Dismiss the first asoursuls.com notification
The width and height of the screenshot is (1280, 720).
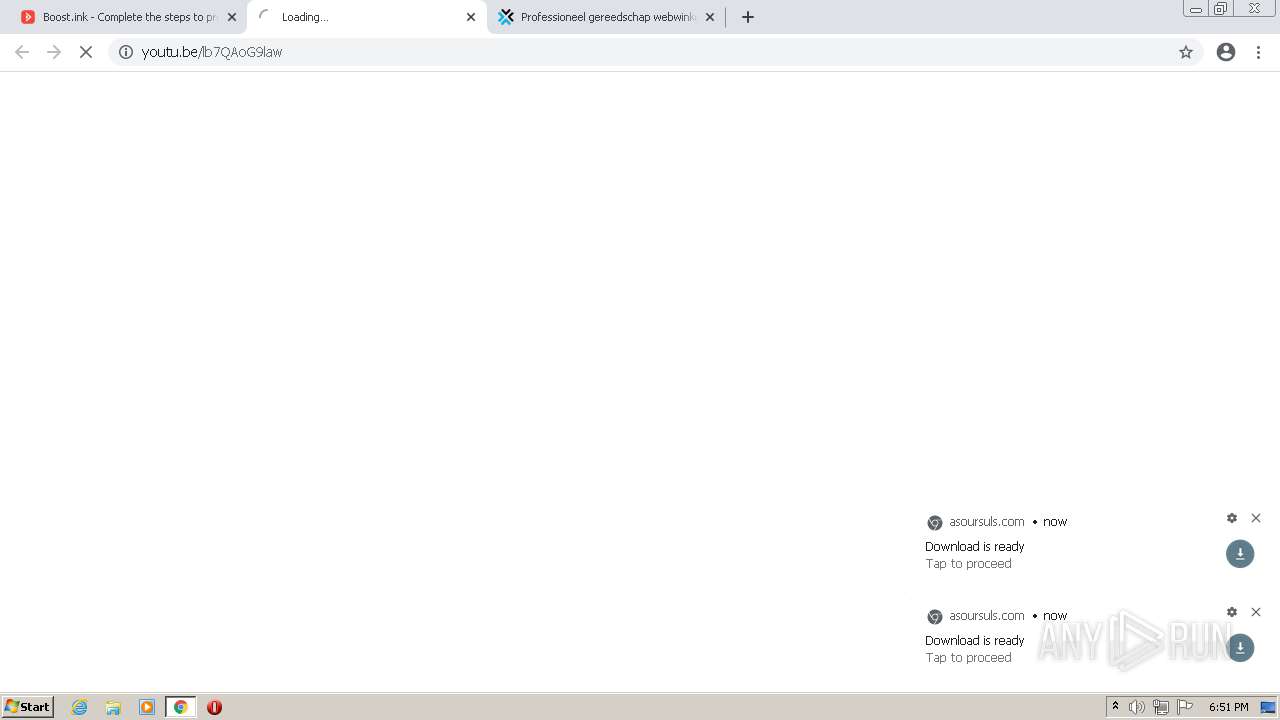pos(1256,518)
